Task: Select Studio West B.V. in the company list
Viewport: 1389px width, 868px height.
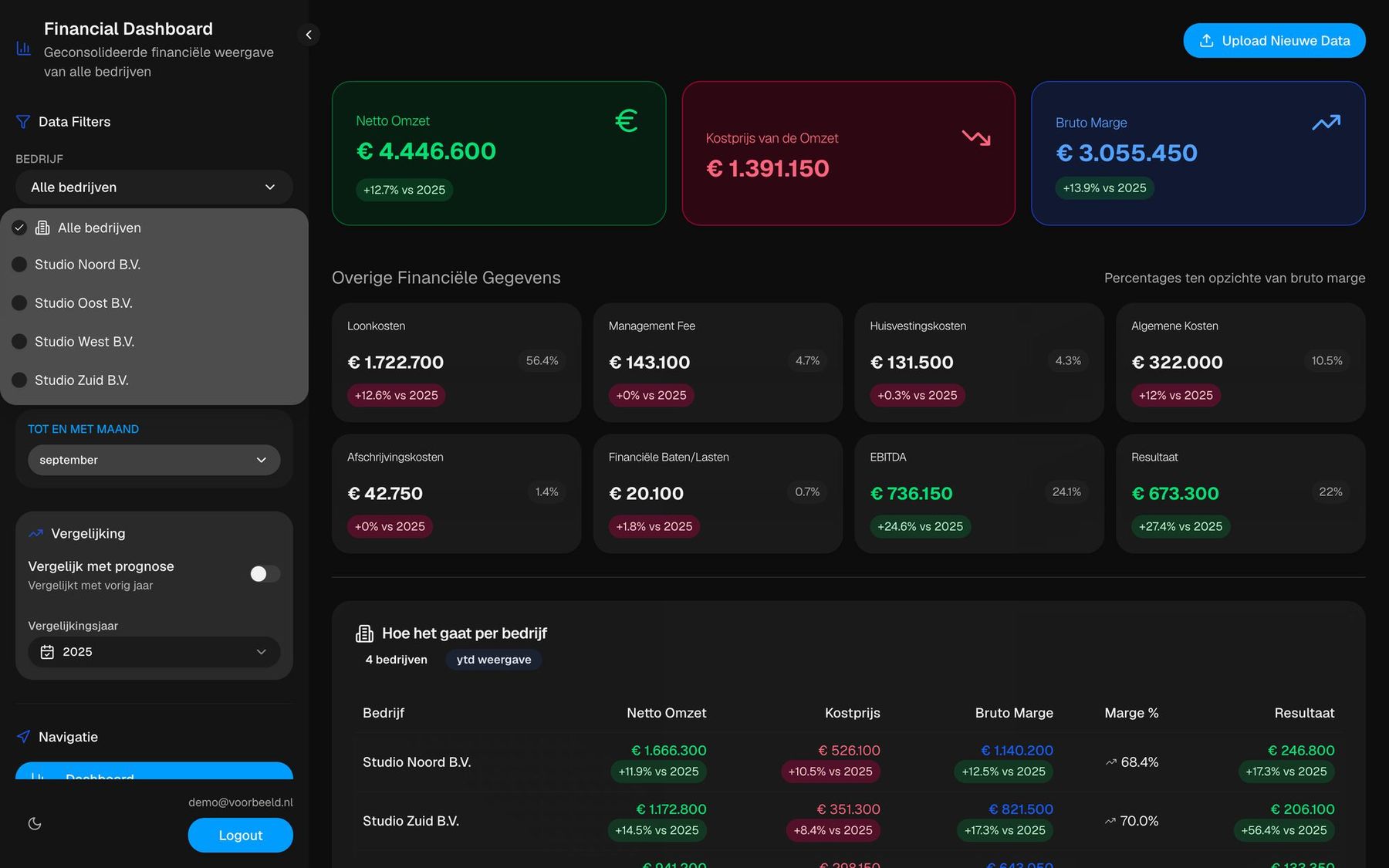Action: [x=154, y=342]
